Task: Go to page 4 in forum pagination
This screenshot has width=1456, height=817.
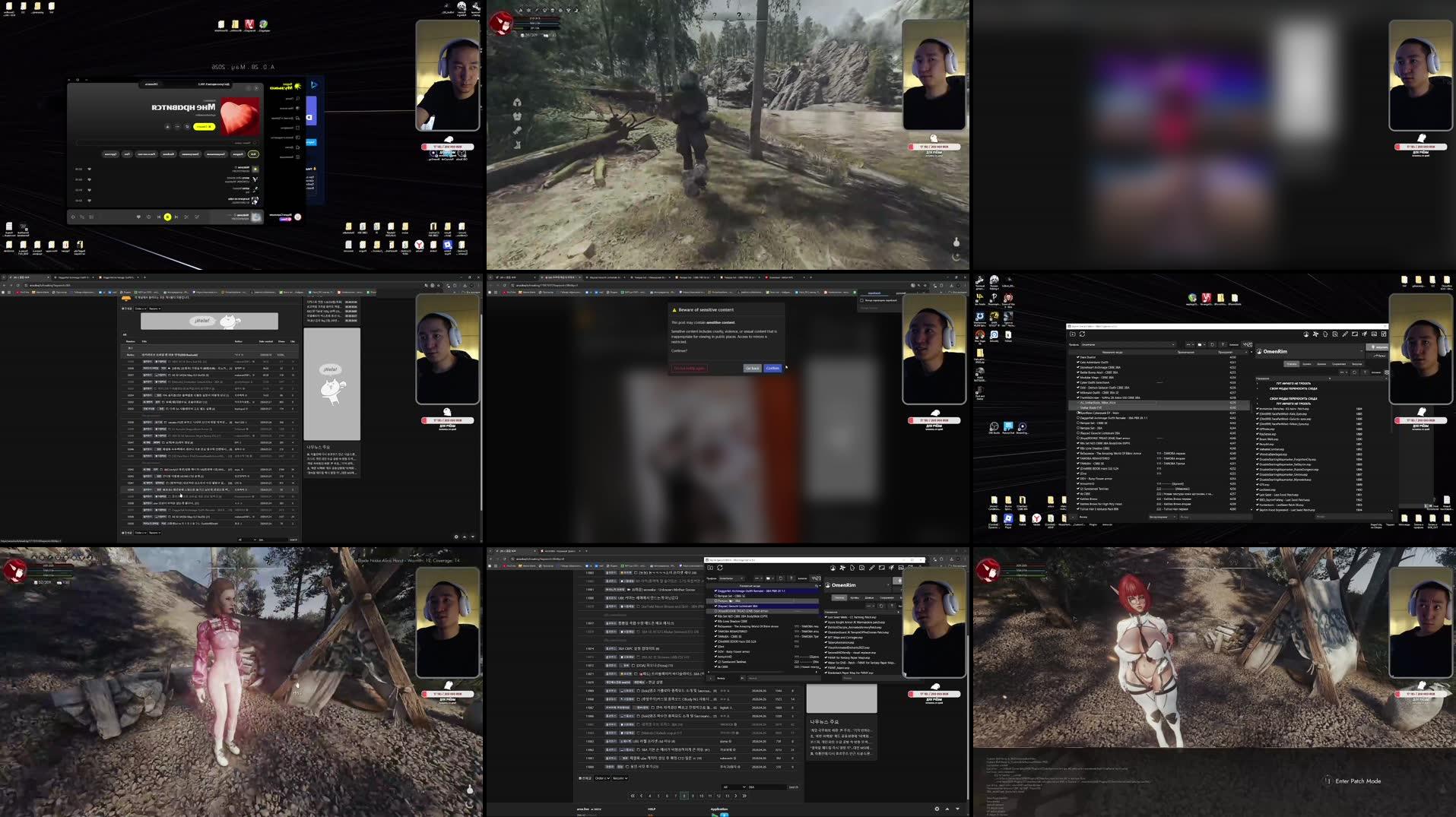Action: point(650,796)
